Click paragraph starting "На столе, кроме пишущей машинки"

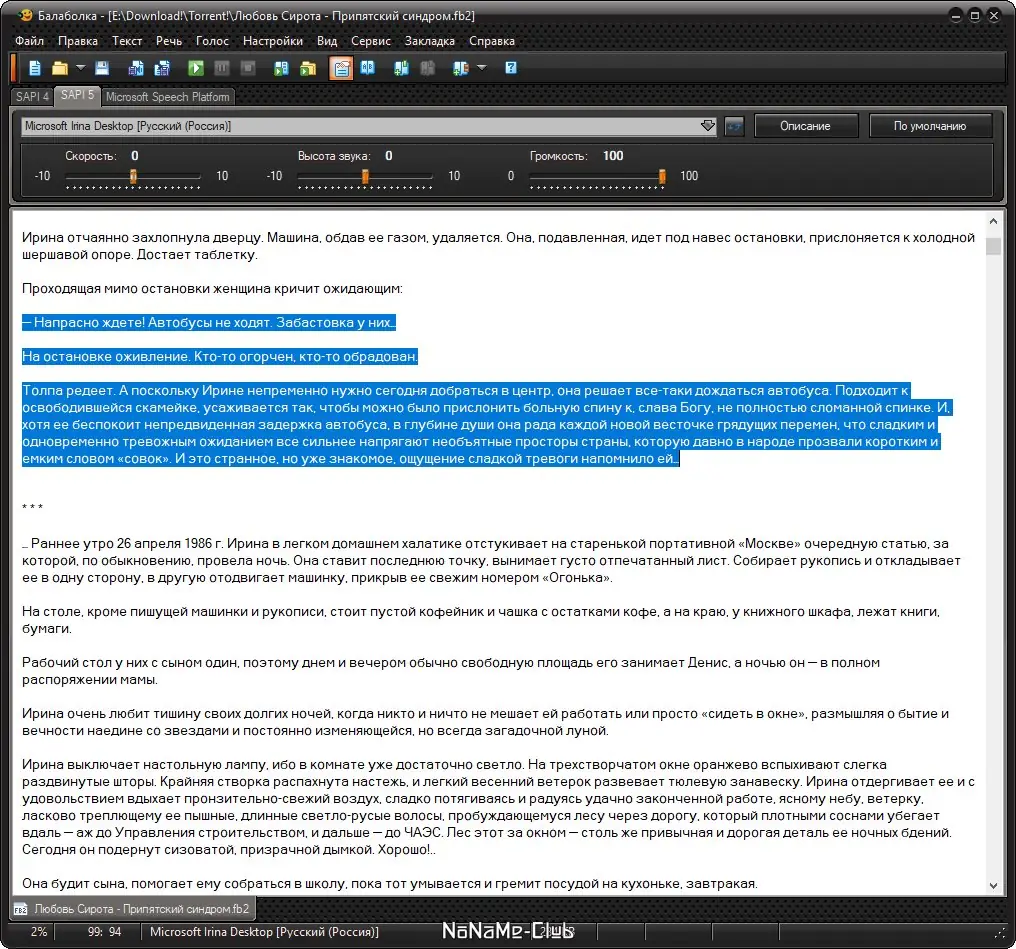481,619
